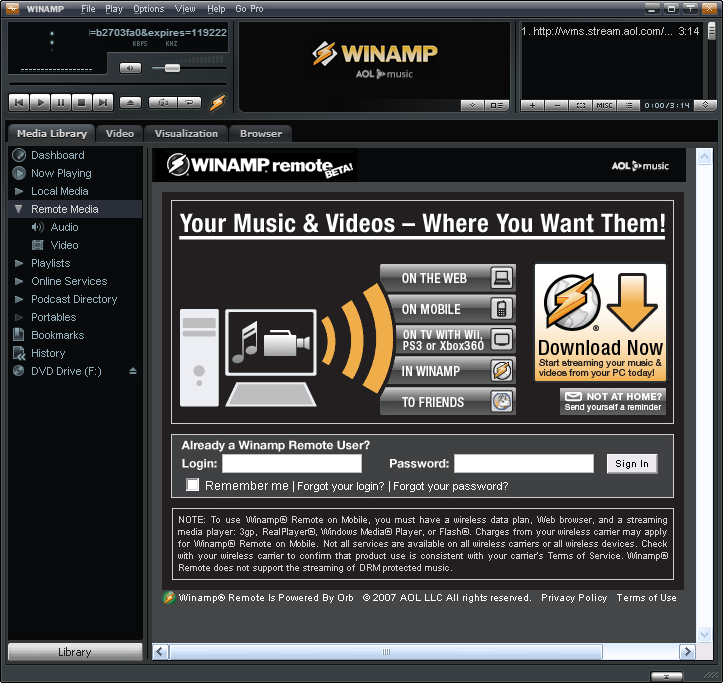Click the playlist remove (−) button
Image resolution: width=723 pixels, height=683 pixels.
[557, 106]
